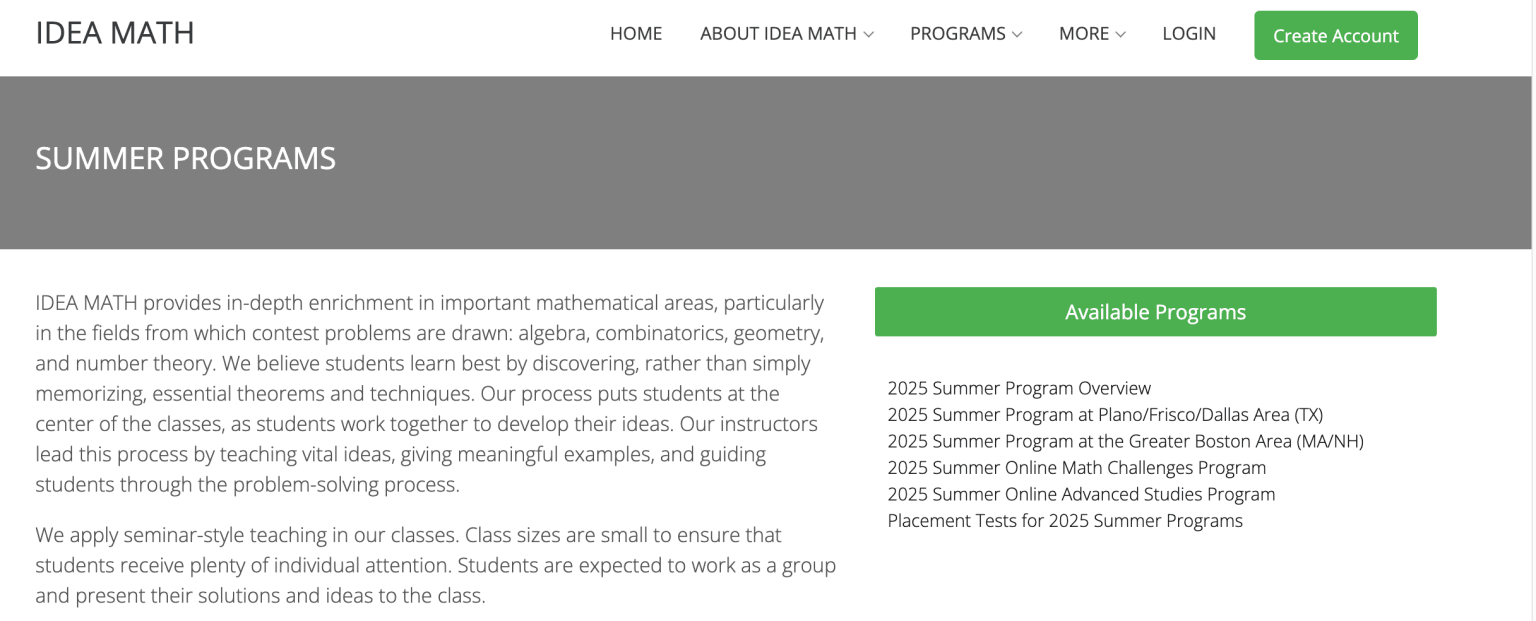This screenshot has height=621, width=1536.
Task: Click the PROGRAMS dropdown chevron arrow
Action: pyautogui.click(x=1018, y=34)
